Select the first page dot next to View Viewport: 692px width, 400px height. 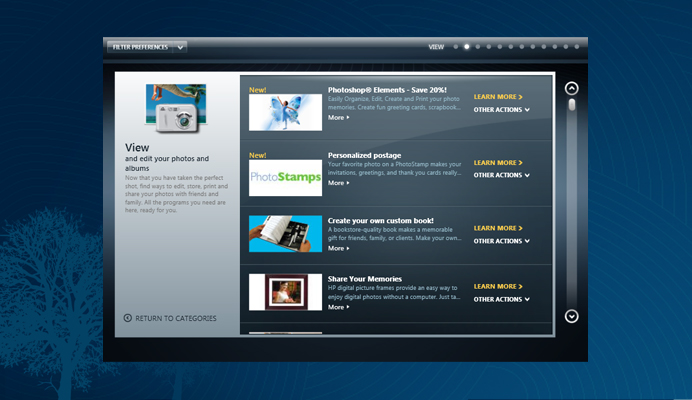[455, 46]
